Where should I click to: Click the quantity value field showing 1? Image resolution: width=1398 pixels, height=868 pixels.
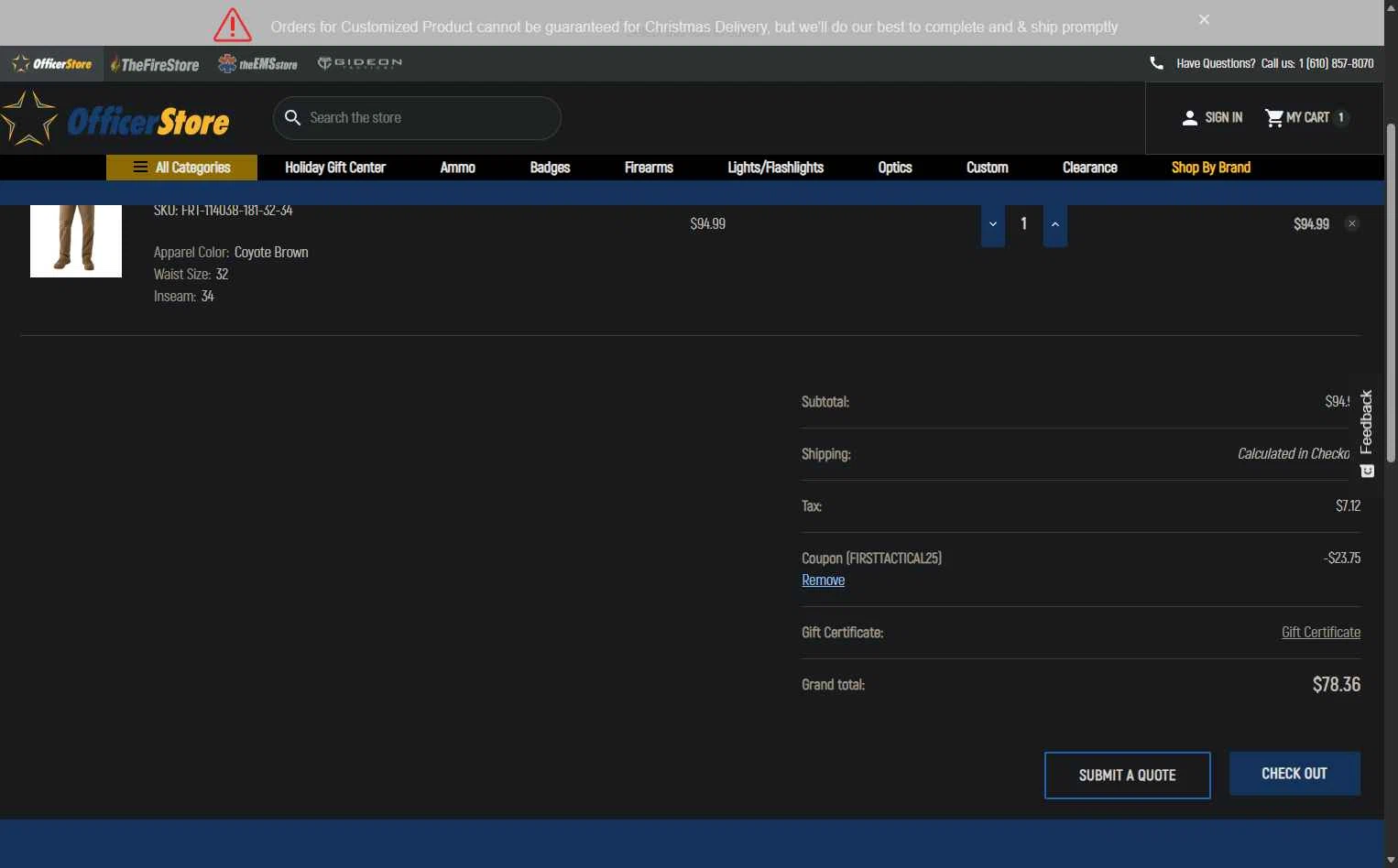(x=1024, y=223)
